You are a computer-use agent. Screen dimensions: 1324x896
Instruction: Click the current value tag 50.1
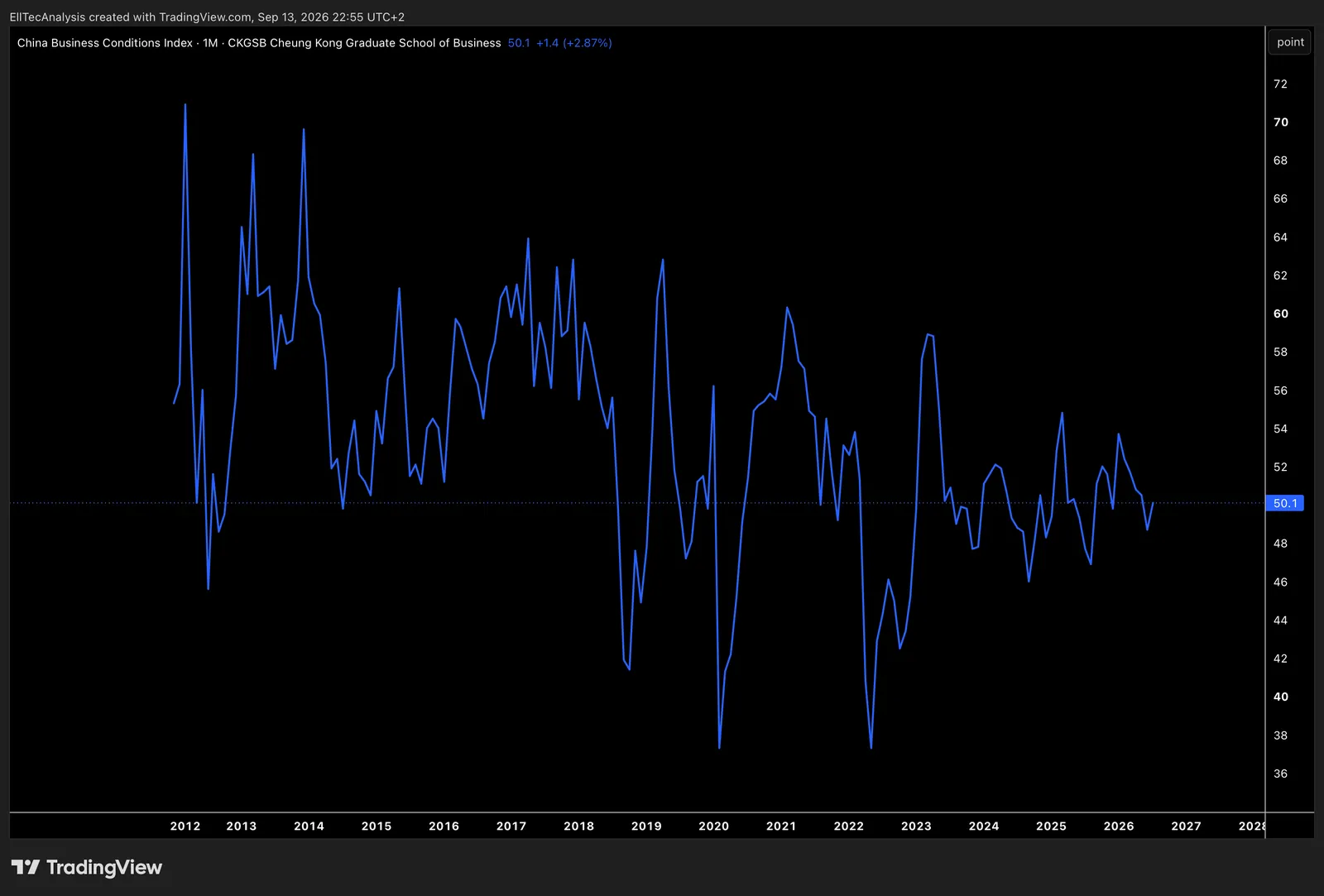coord(1285,503)
